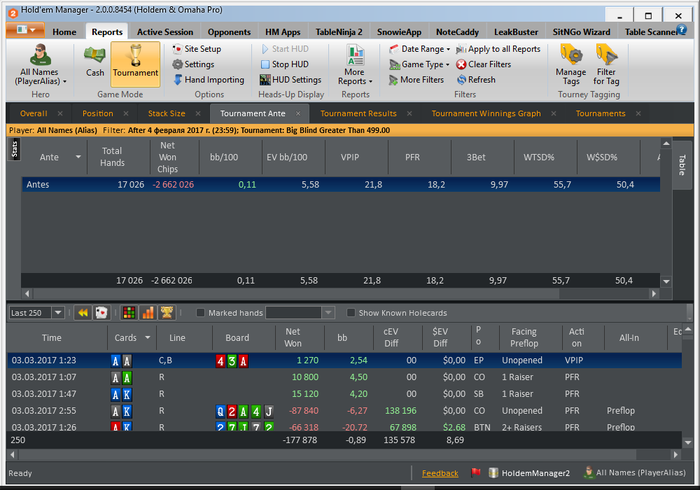Sort by Time column header

[52, 338]
